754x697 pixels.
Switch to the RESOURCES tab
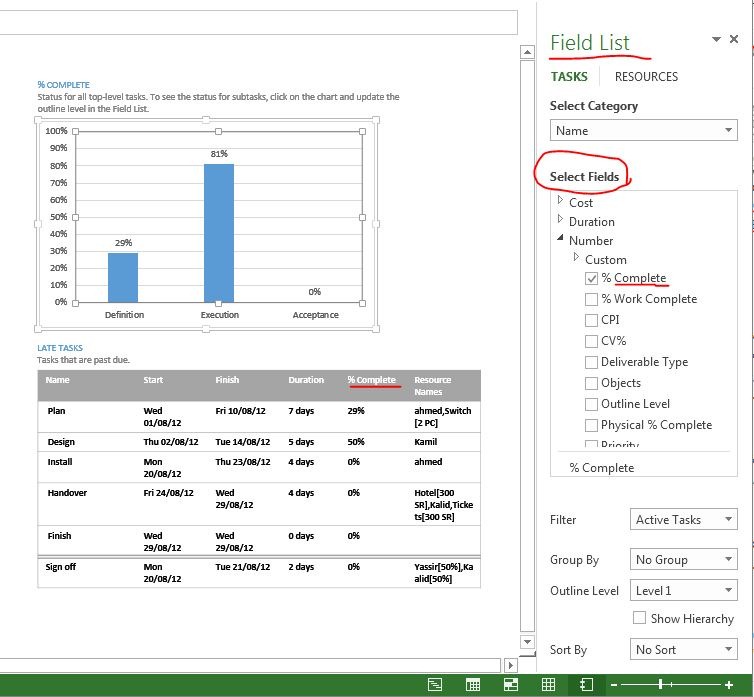tap(646, 76)
